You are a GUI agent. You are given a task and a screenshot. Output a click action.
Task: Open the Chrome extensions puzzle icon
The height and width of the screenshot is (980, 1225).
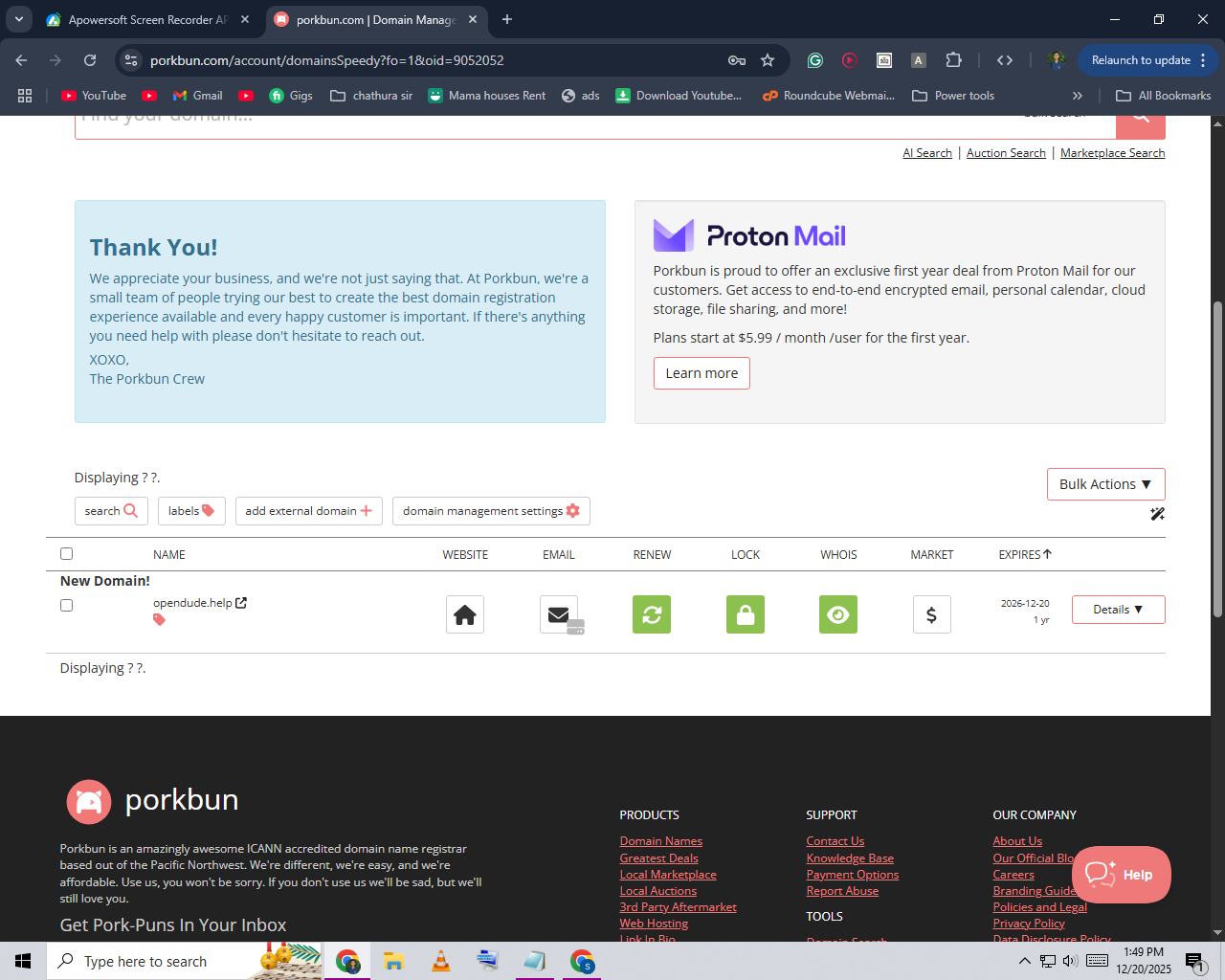point(953,60)
